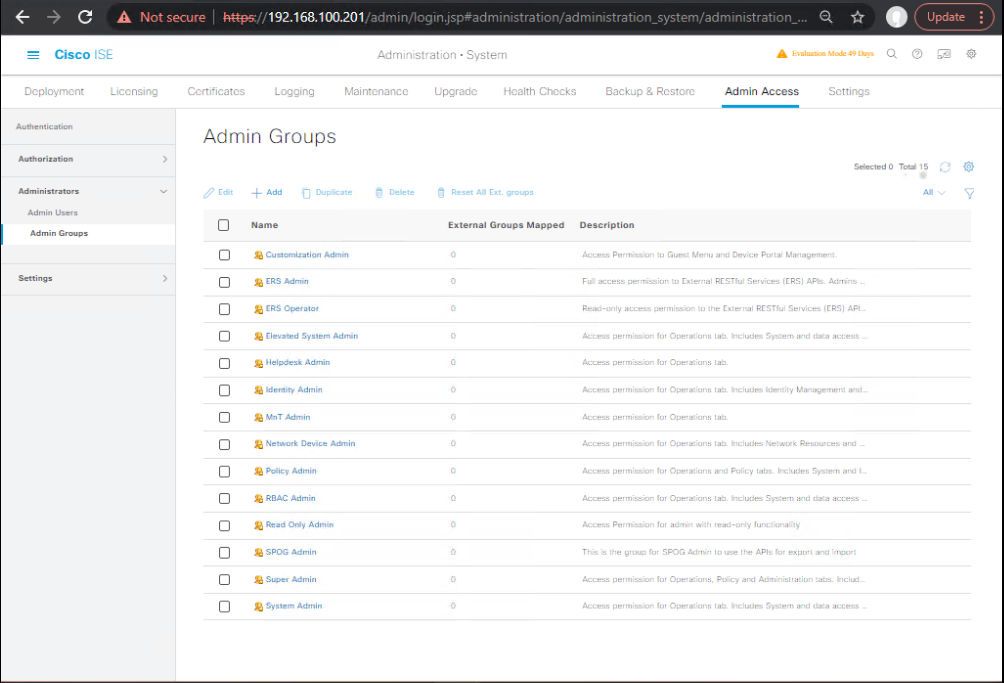The height and width of the screenshot is (683, 1004).
Task: Open the Upgrade tab
Action: 456,92
